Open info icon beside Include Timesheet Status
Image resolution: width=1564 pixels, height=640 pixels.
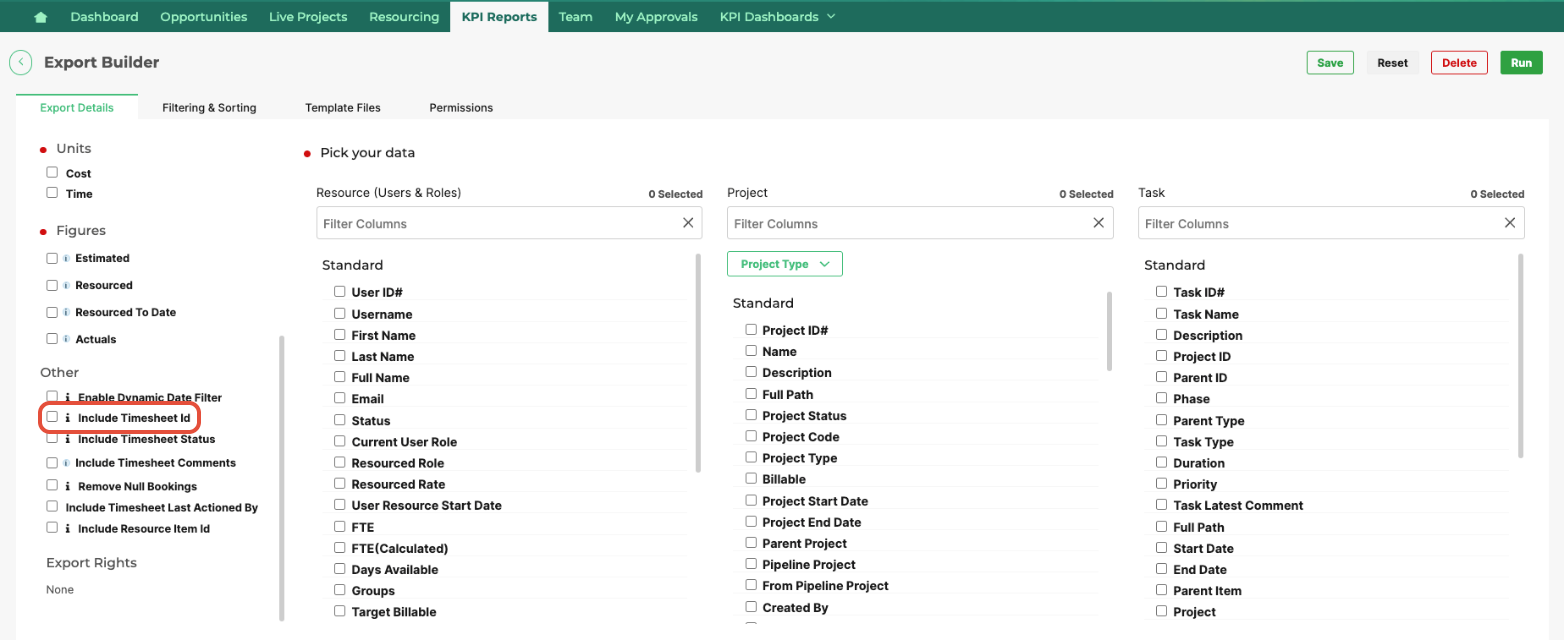tap(68, 439)
